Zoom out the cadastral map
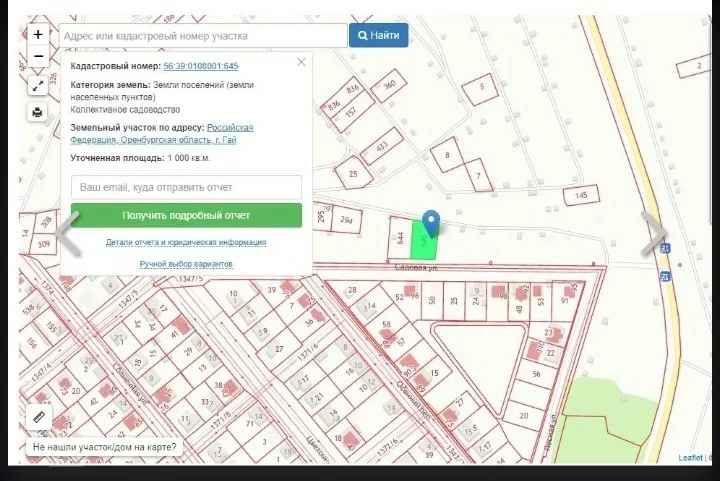The image size is (720, 481). (x=38, y=56)
